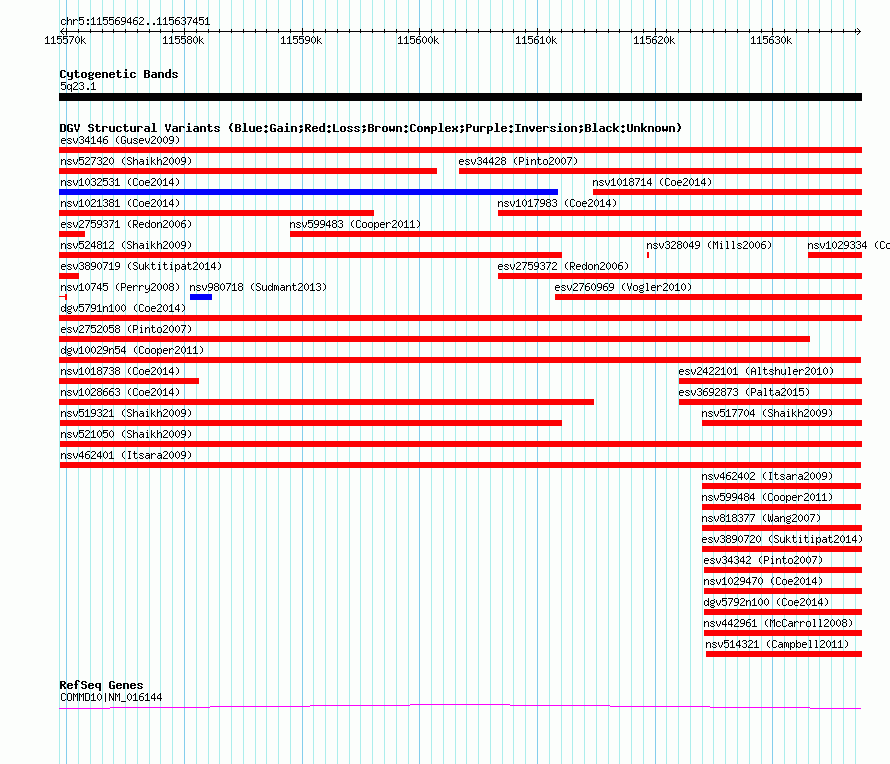This screenshot has width=890, height=764.
Task: Select esv3890719 (Suktitipat2014) label
Action: pos(141,266)
